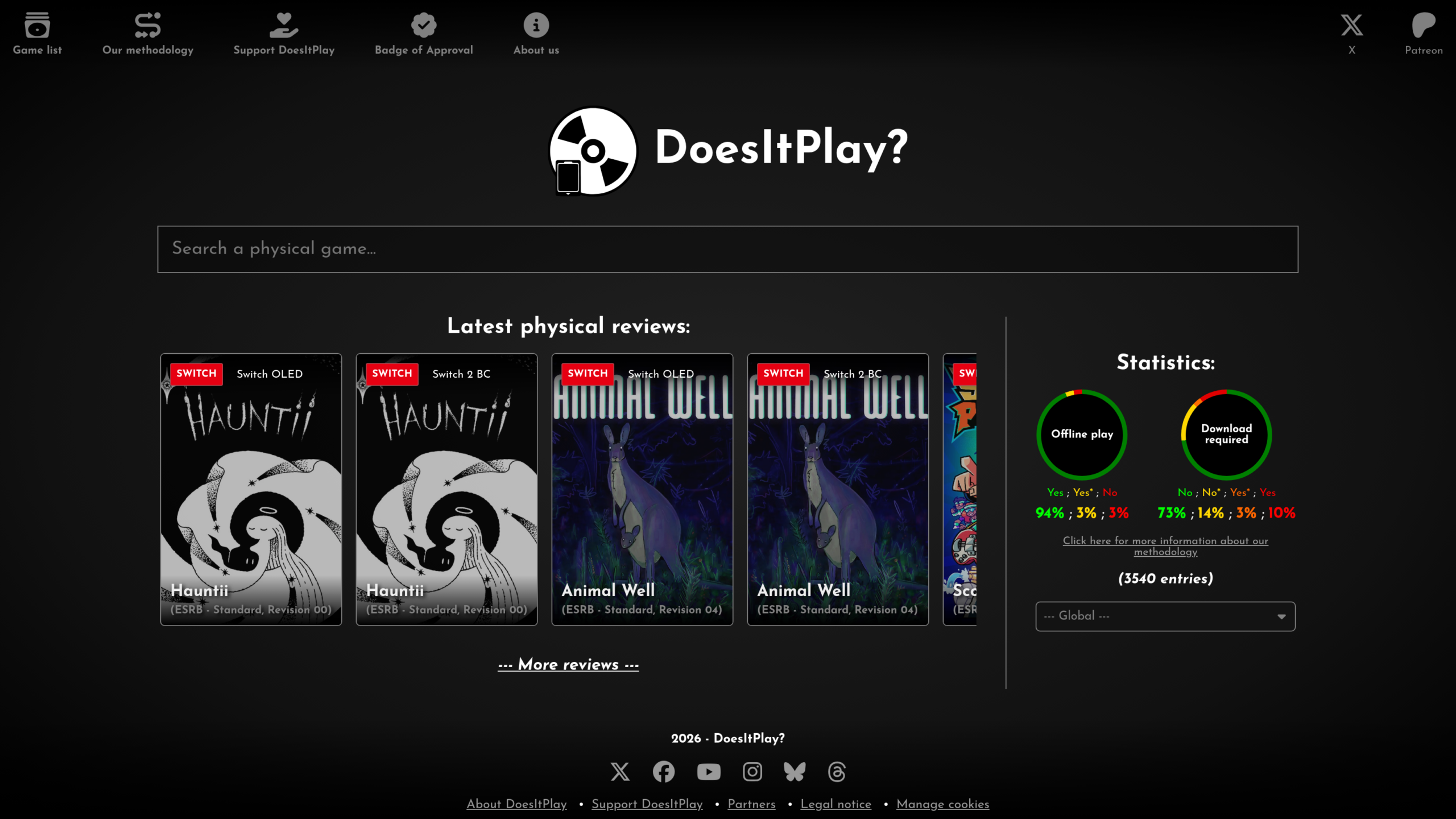Click the Support DoesItPlay hand-heart icon
This screenshot has width=1456, height=819.
(284, 25)
